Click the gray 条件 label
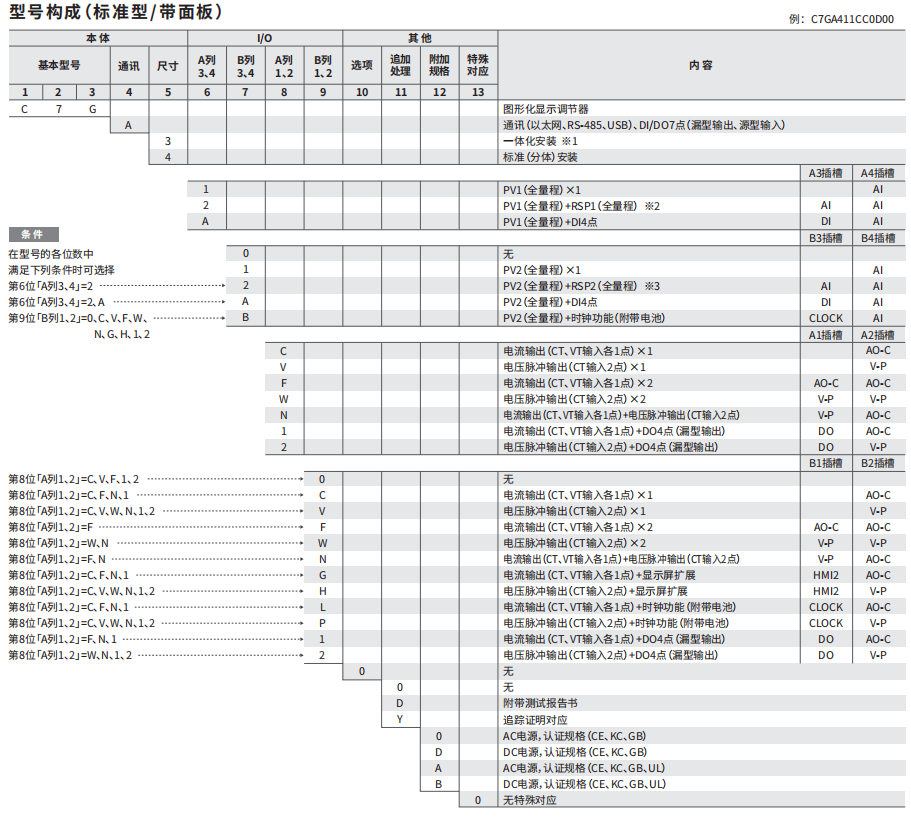911x819 pixels. pyautogui.click(x=32, y=234)
